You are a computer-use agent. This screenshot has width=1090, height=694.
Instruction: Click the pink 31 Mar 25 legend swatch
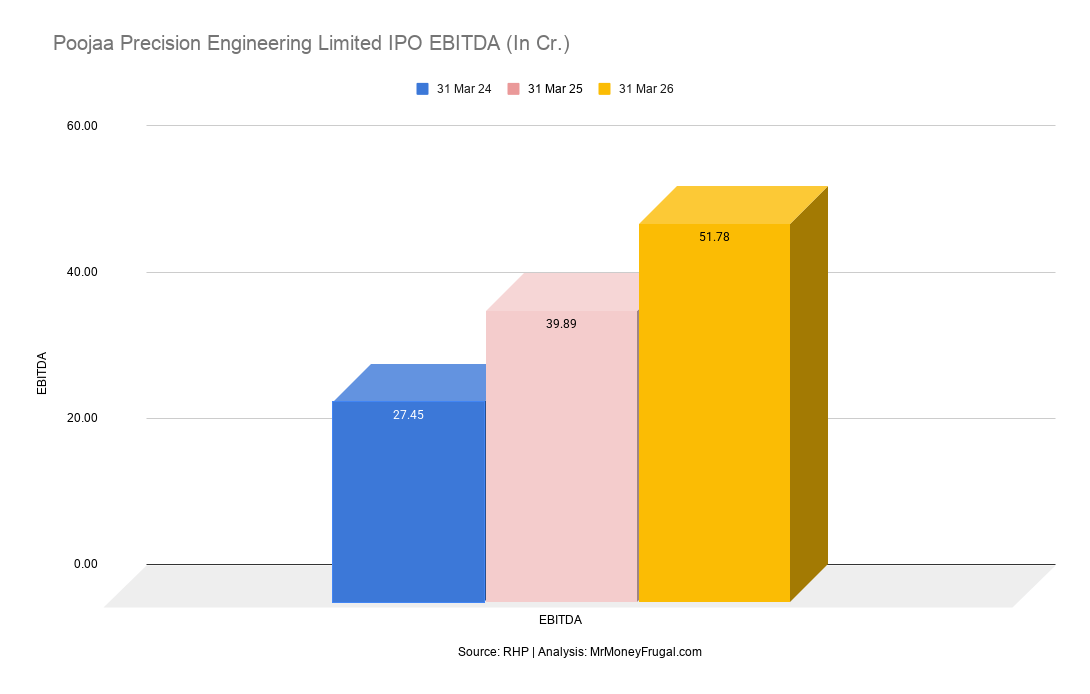(x=514, y=89)
